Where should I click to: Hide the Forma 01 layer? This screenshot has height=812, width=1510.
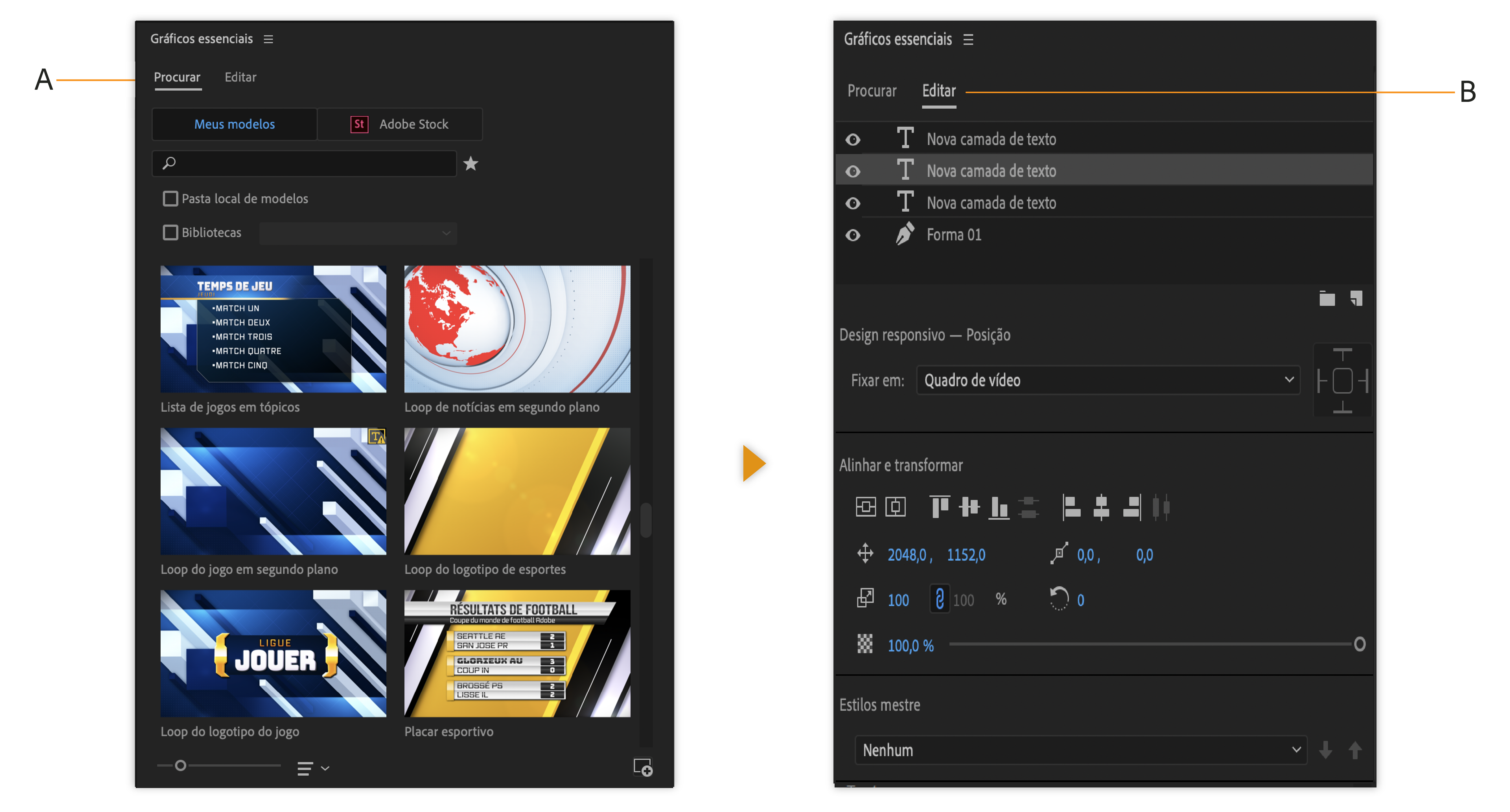(853, 235)
